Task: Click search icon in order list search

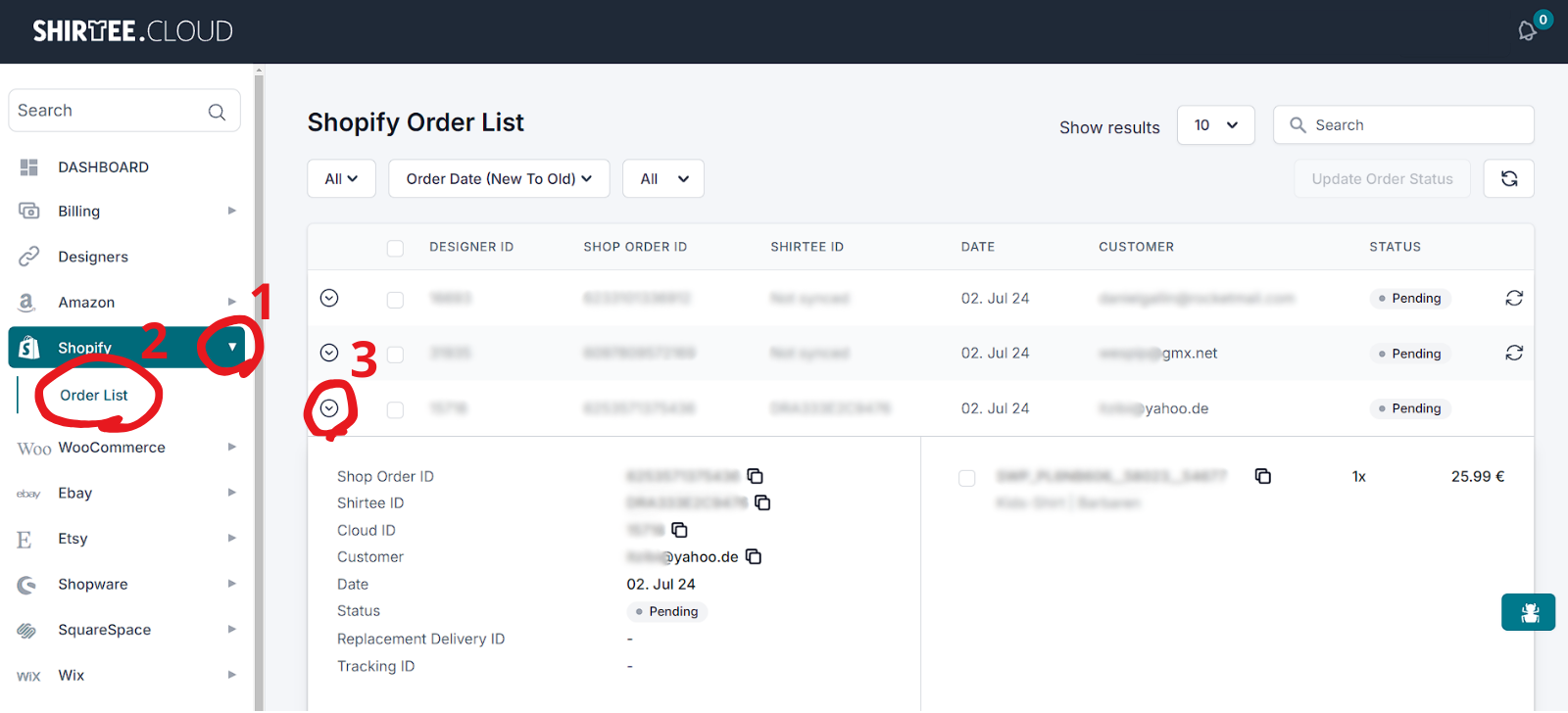Action: (x=1298, y=124)
